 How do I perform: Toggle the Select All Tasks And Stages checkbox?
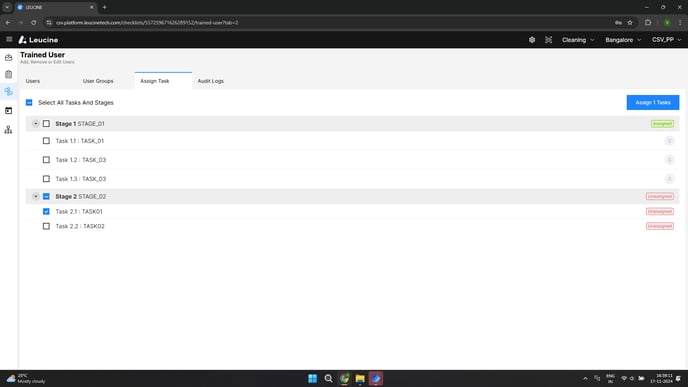[29, 102]
